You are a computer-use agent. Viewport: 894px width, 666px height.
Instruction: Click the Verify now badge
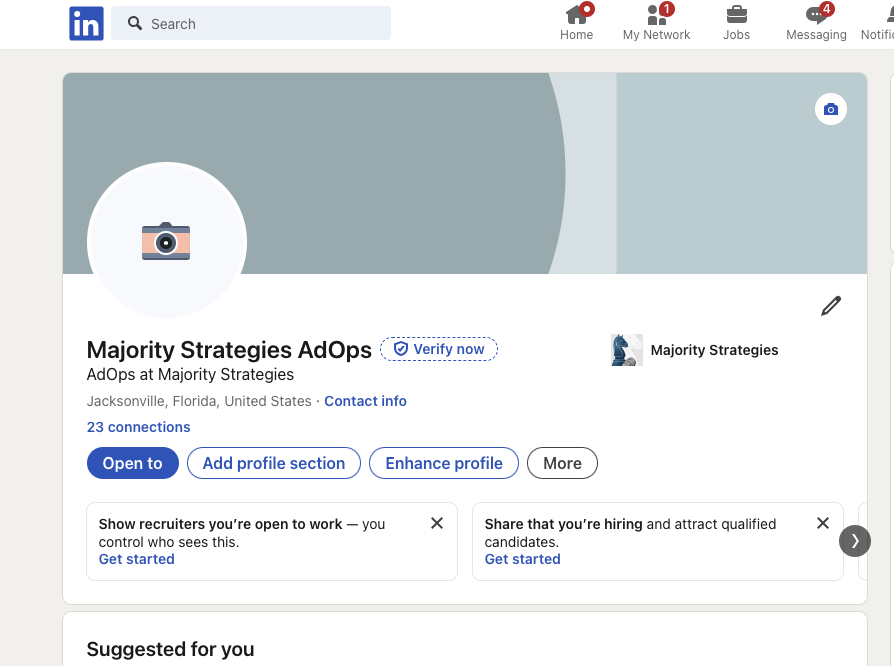(x=439, y=349)
